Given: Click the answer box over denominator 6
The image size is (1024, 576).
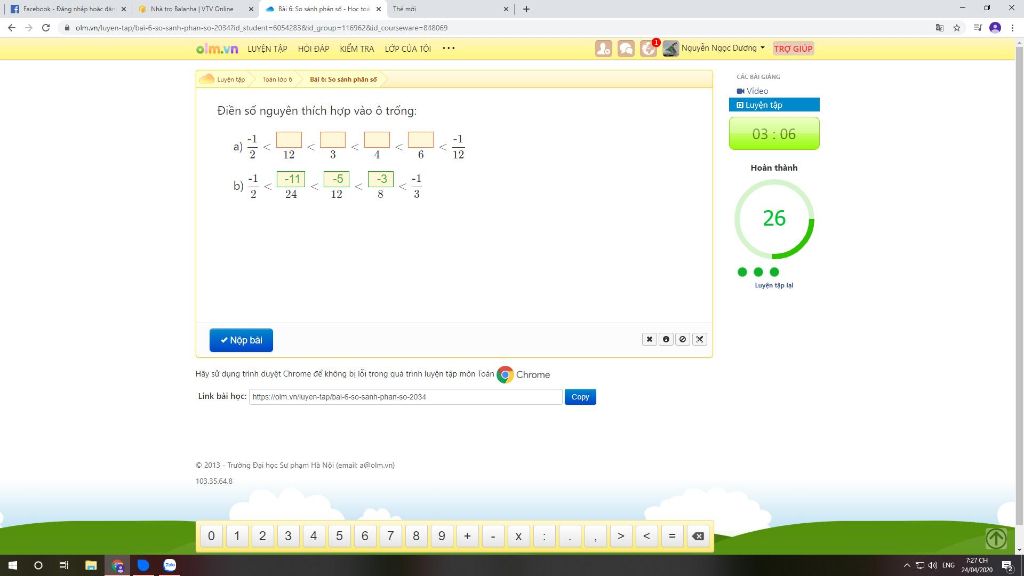Looking at the screenshot, I should (x=421, y=140).
